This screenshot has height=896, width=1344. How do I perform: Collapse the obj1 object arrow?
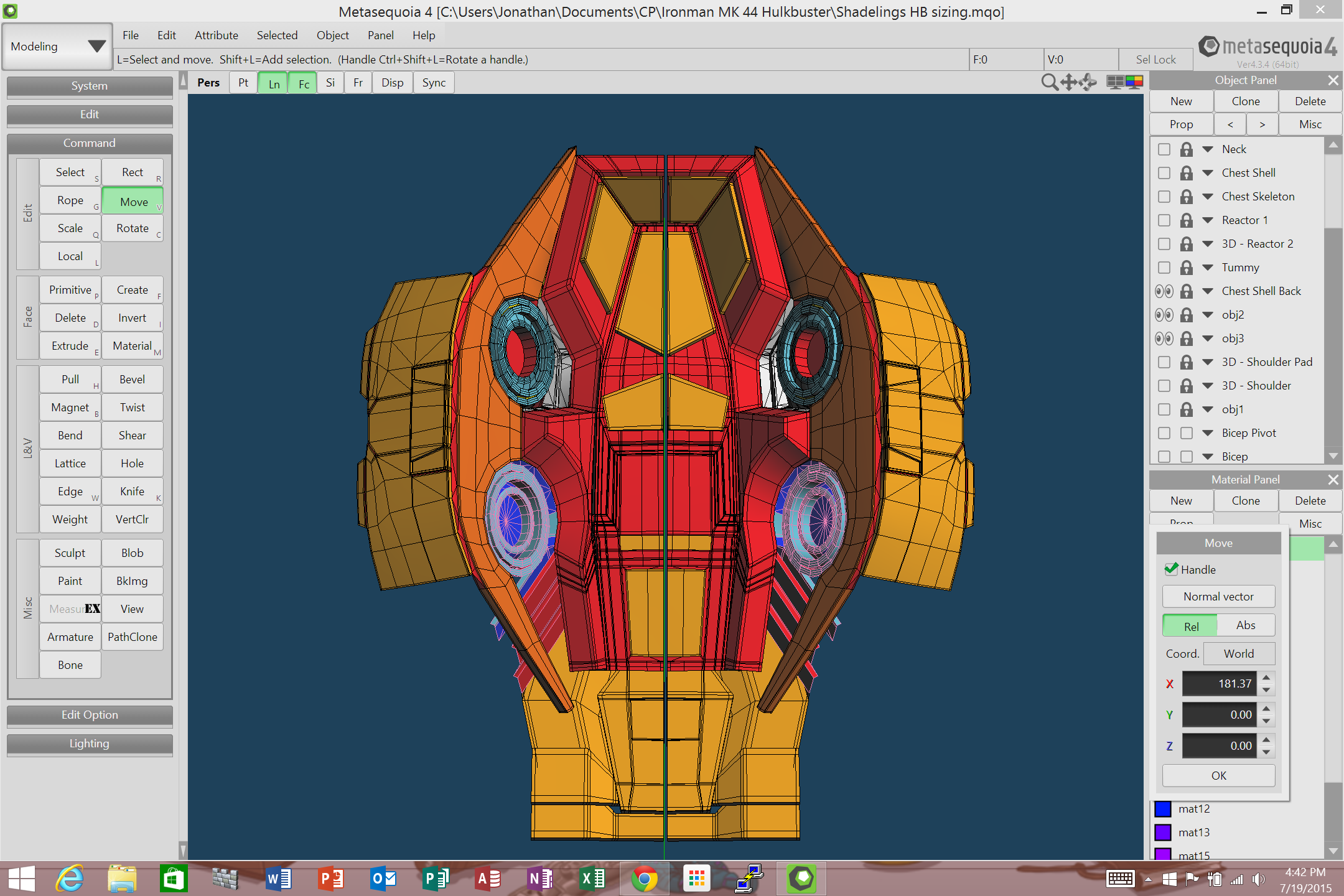coord(1208,409)
